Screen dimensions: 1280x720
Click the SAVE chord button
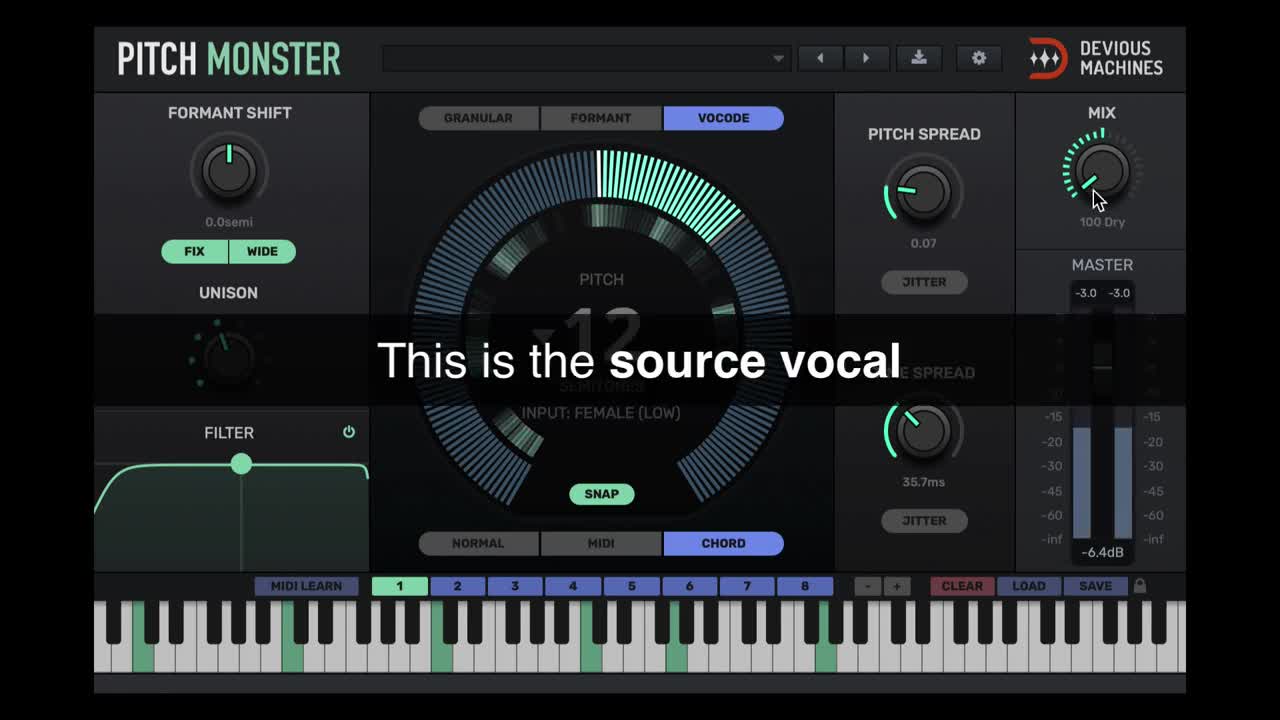1095,586
